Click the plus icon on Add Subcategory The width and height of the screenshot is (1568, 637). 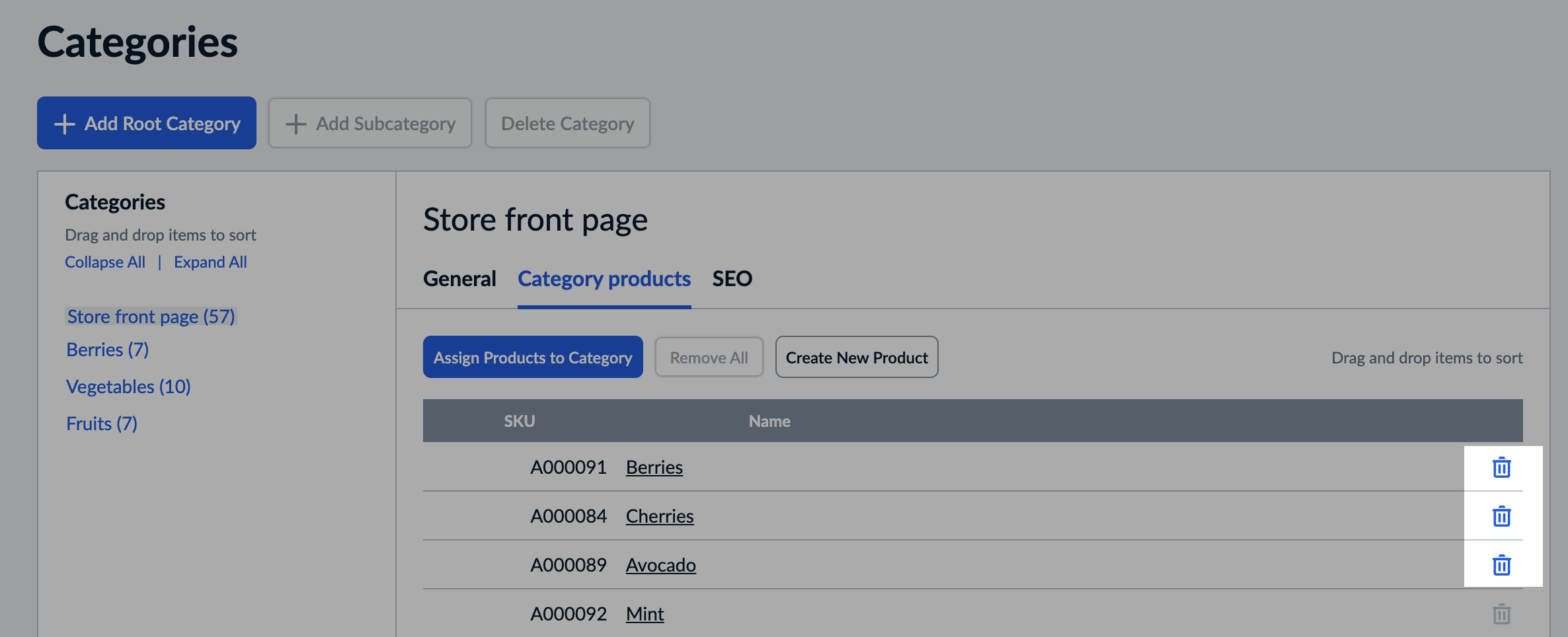[x=296, y=123]
